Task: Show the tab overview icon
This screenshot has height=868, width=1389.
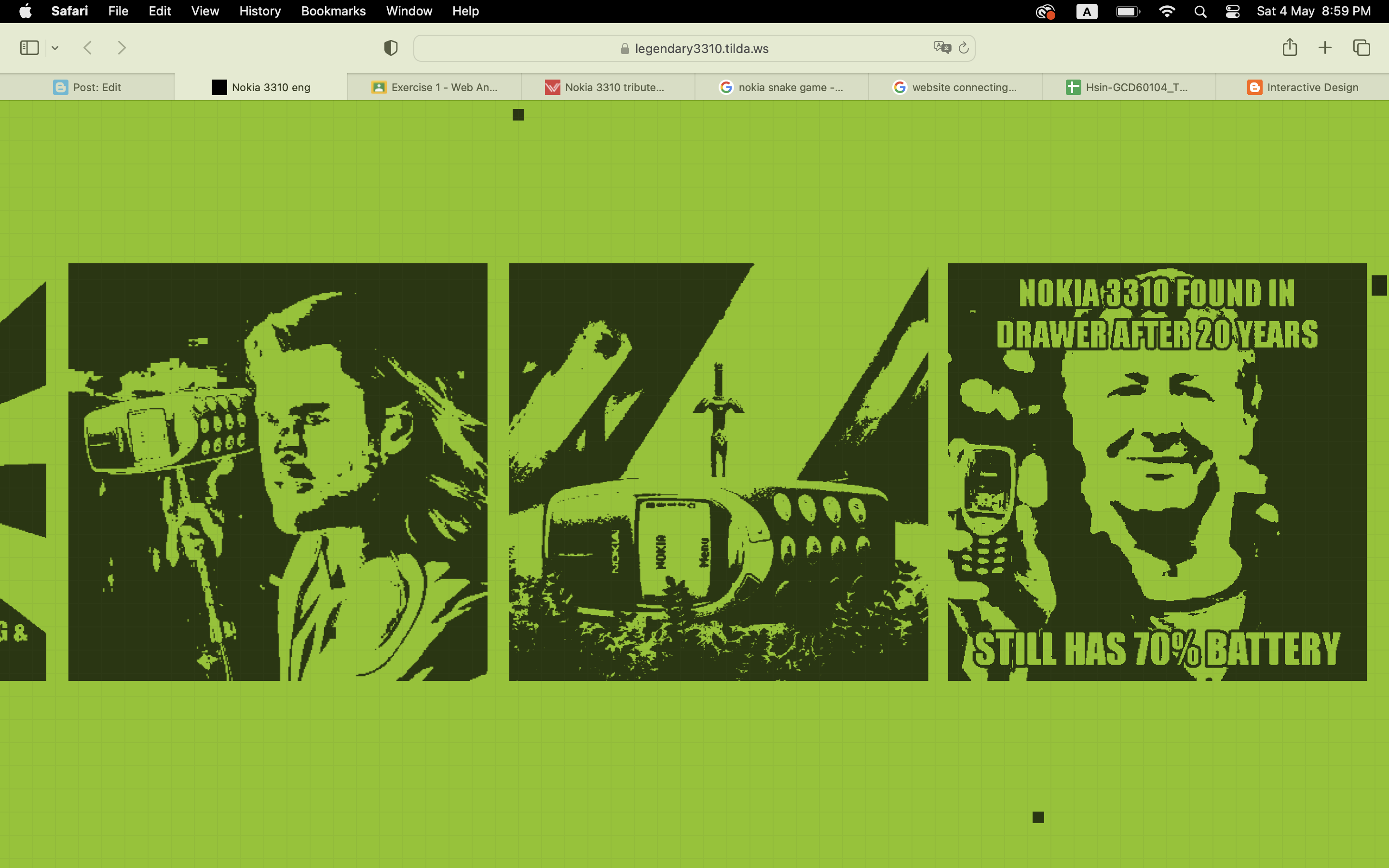Action: click(1362, 48)
